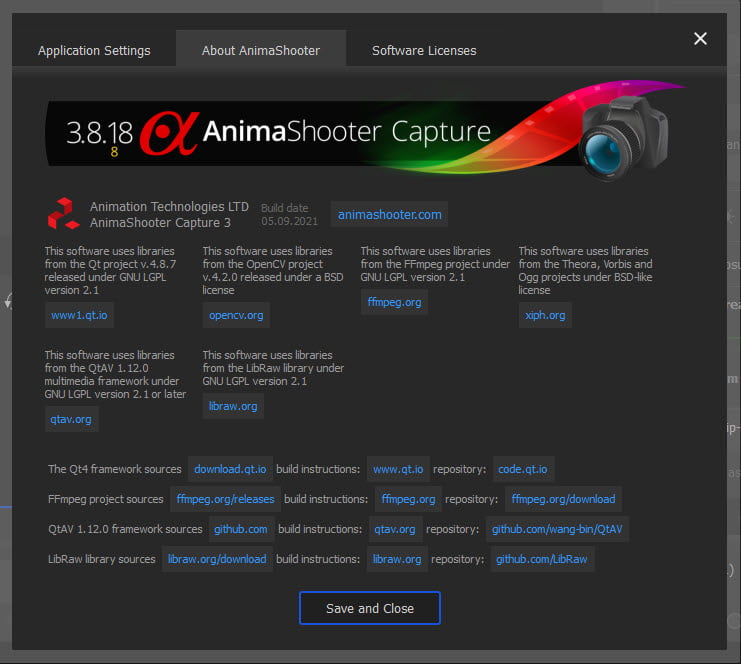Switch to the Application Settings tab
Image resolution: width=741 pixels, height=664 pixels.
(94, 51)
